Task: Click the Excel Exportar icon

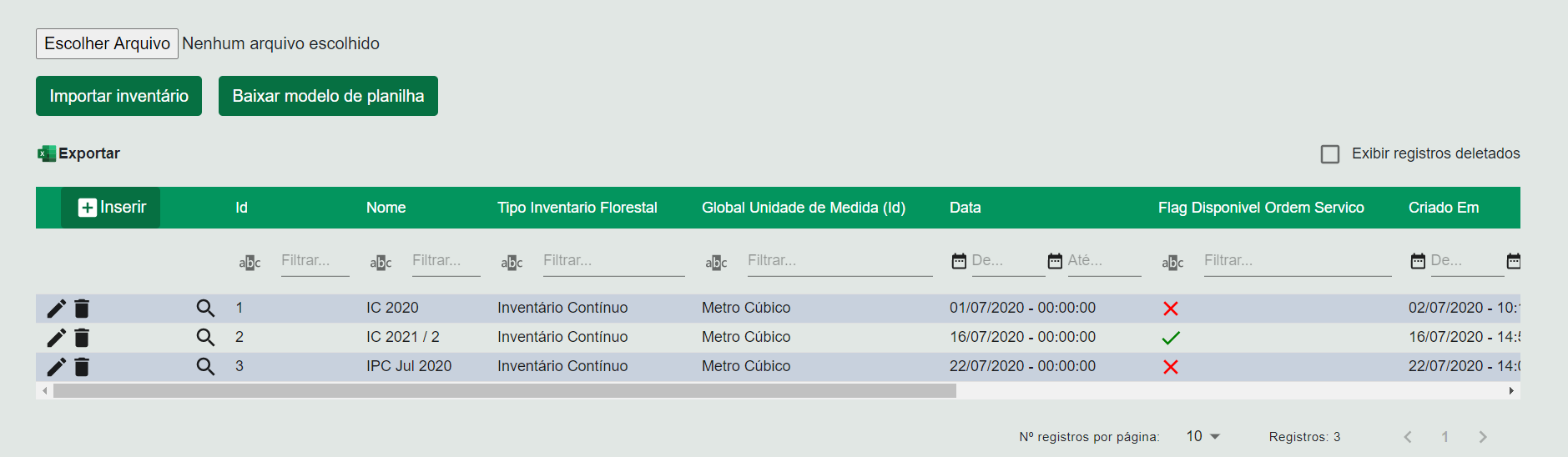Action: tap(47, 153)
